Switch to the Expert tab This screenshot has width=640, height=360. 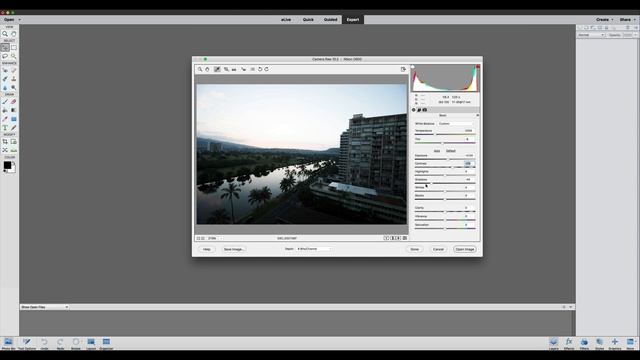pyautogui.click(x=353, y=20)
